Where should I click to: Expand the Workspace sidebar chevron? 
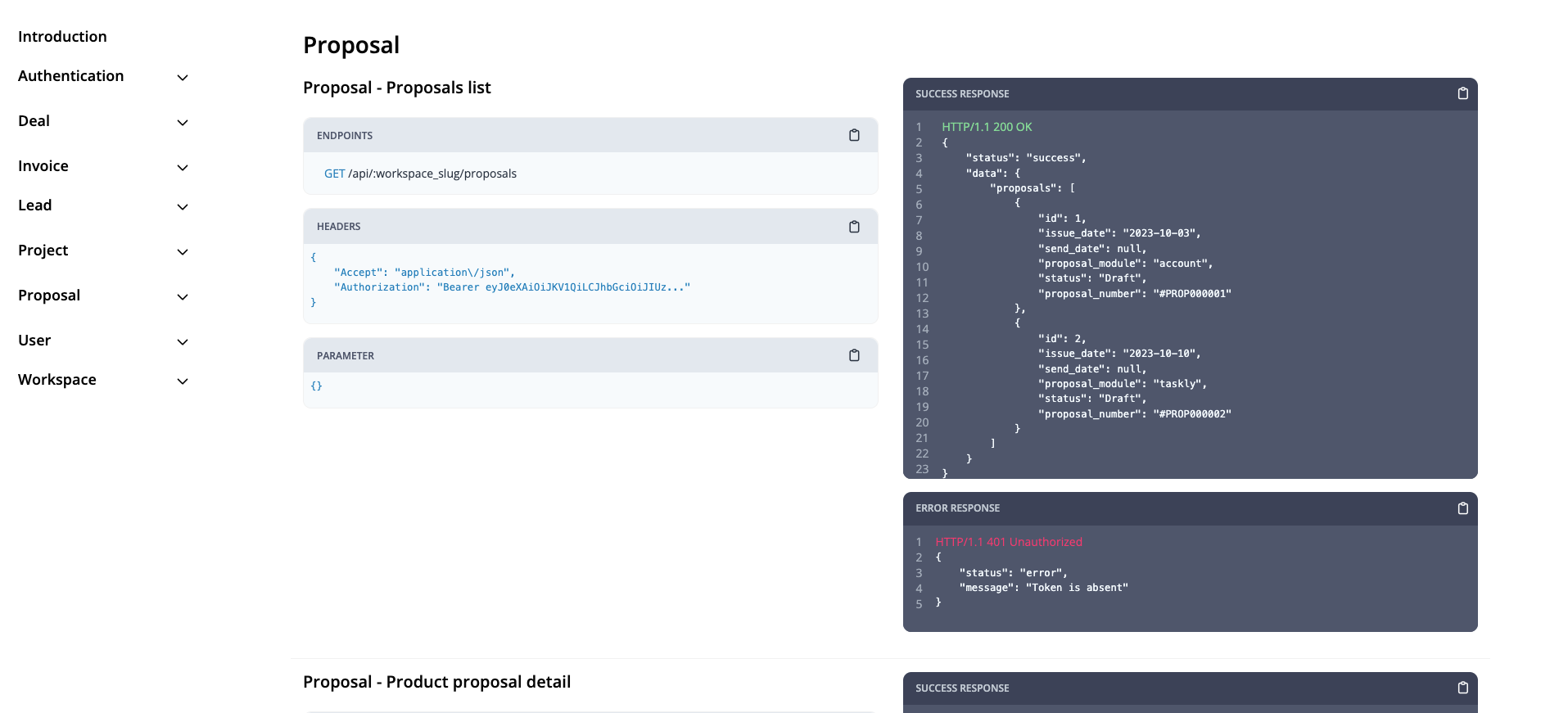183,381
